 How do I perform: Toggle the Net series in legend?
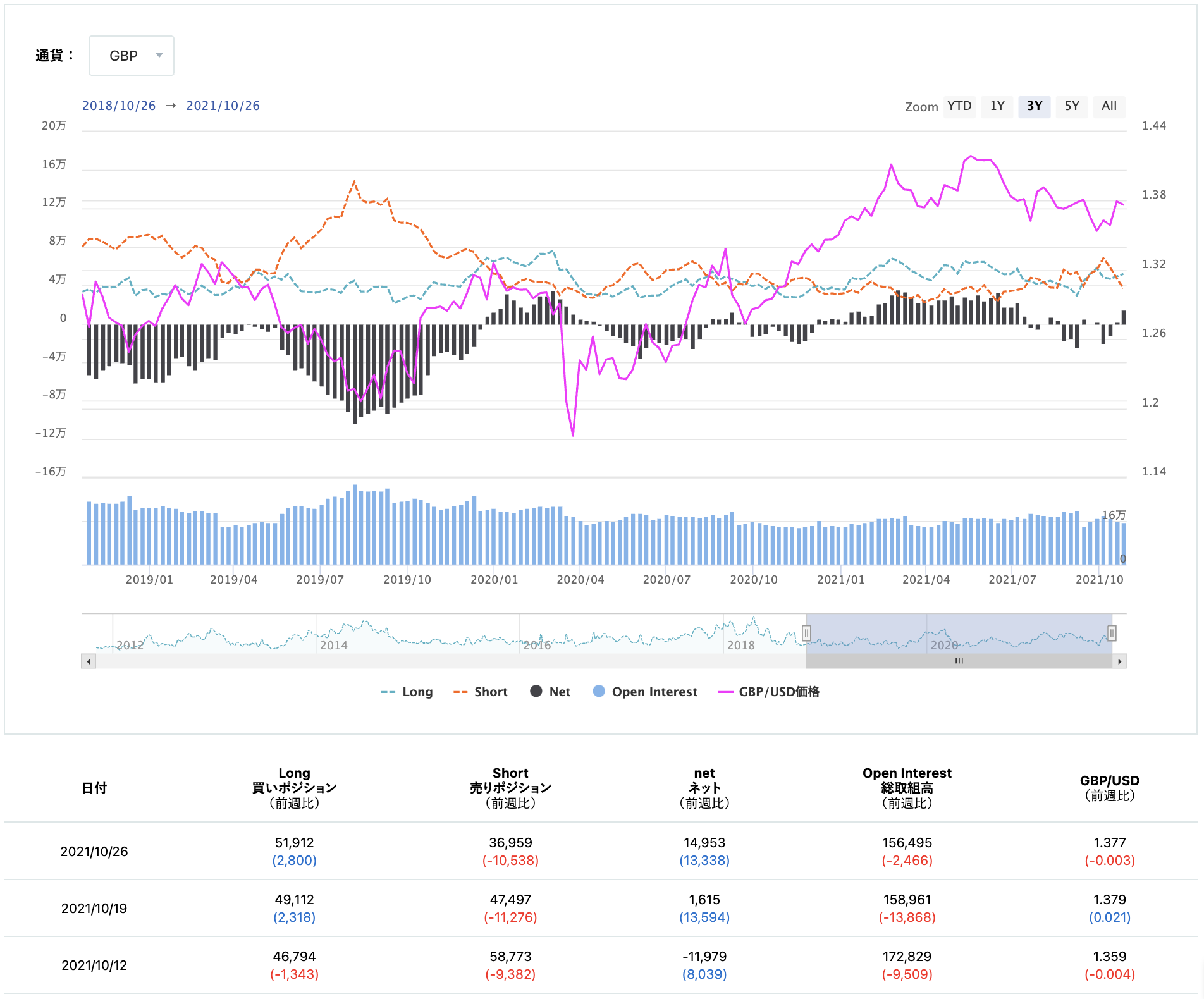click(x=550, y=692)
